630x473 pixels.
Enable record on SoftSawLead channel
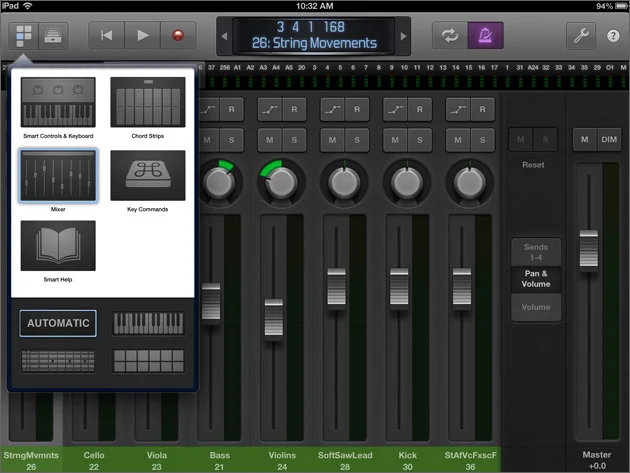coord(357,109)
